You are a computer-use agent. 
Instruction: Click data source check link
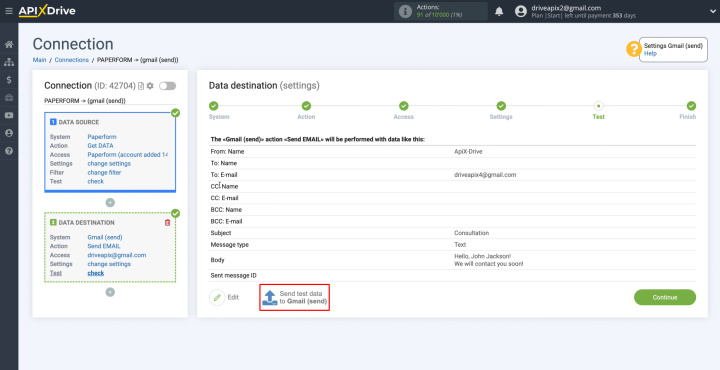coord(96,181)
